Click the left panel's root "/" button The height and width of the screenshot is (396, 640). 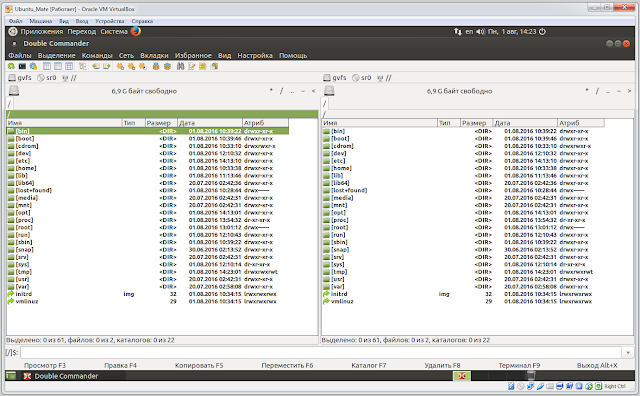coord(281,91)
